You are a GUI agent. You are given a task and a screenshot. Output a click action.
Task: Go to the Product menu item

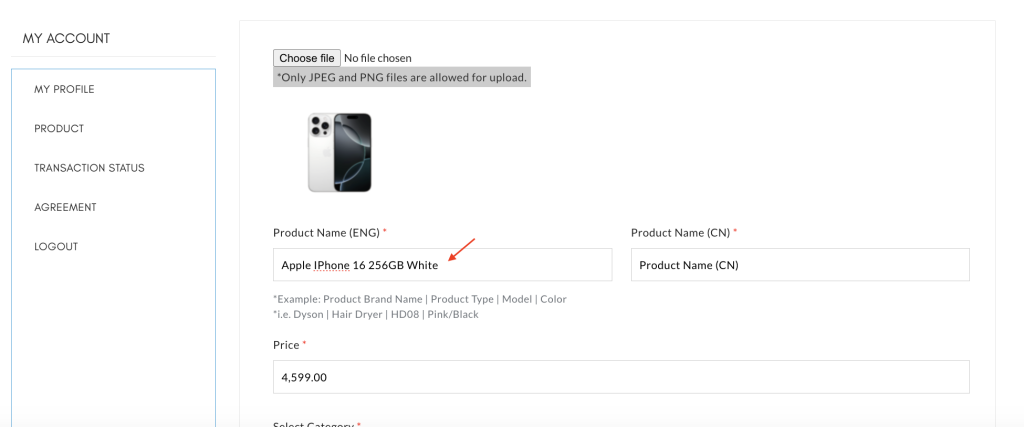59,129
